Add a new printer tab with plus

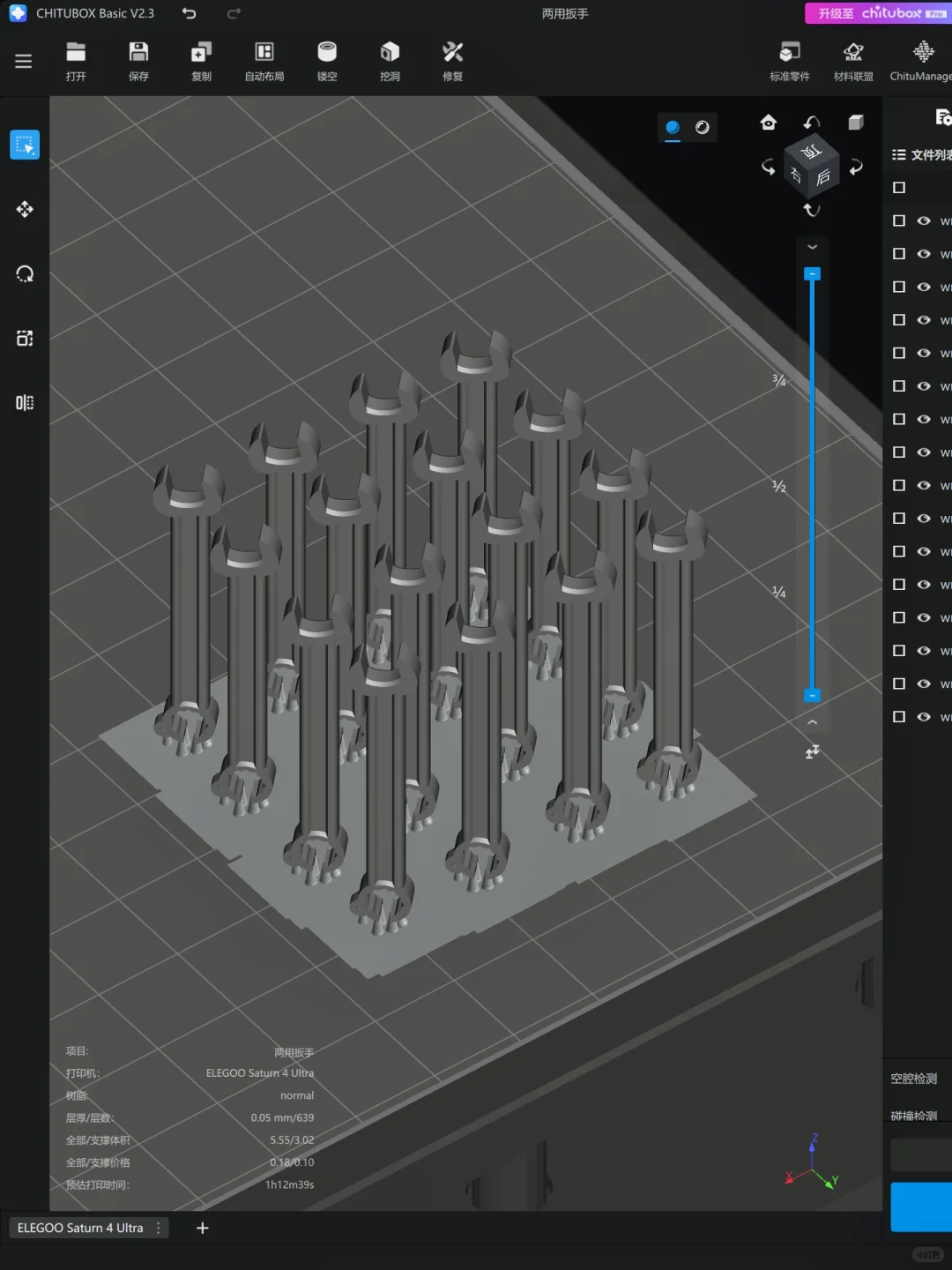coord(202,1228)
